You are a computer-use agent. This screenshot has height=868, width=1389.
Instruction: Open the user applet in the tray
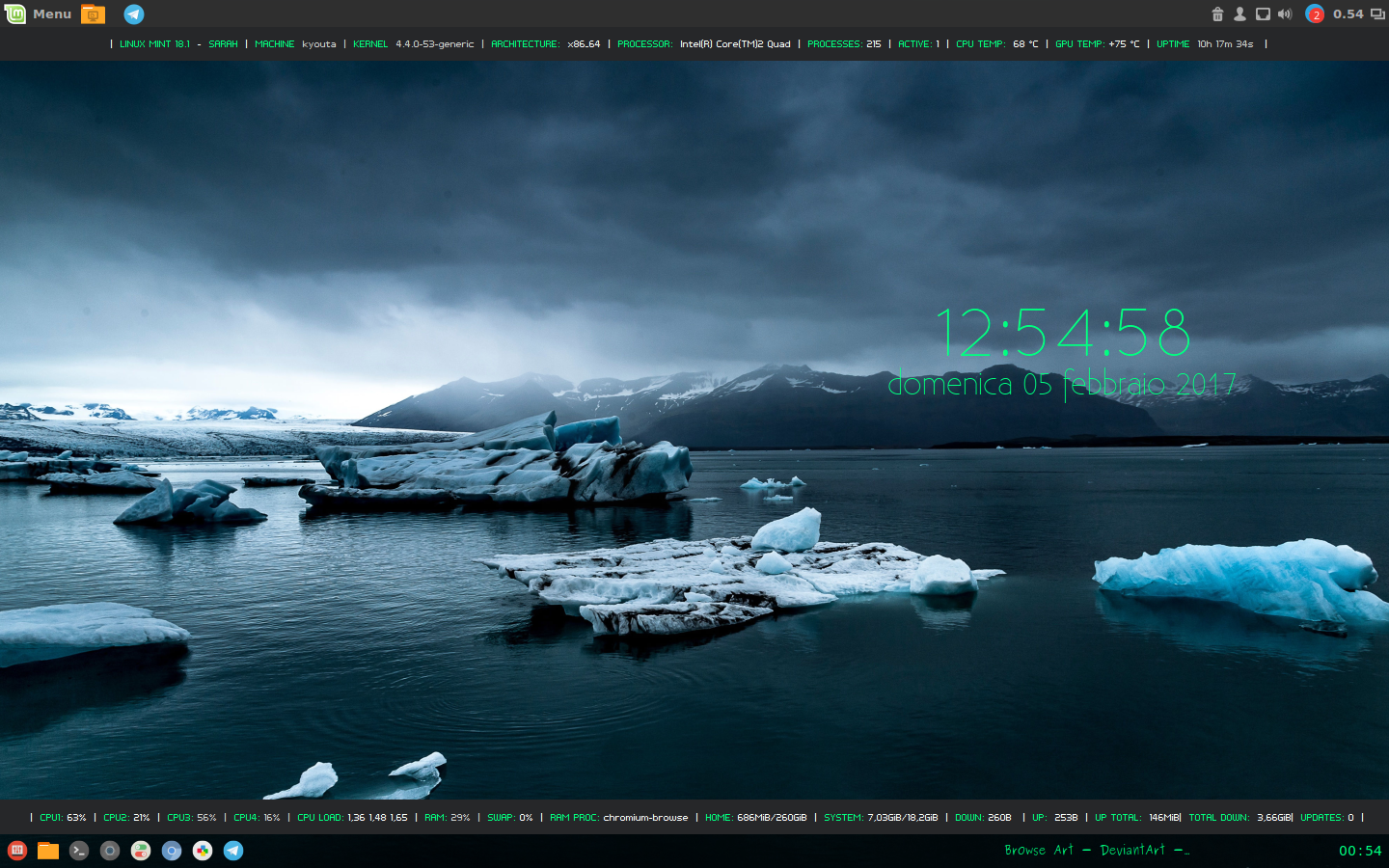click(1239, 14)
